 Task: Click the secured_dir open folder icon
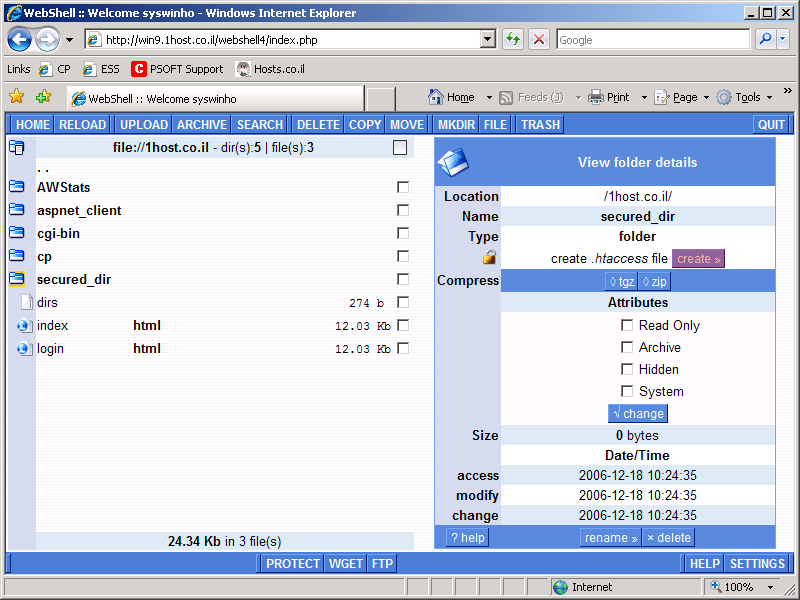pyautogui.click(x=16, y=279)
